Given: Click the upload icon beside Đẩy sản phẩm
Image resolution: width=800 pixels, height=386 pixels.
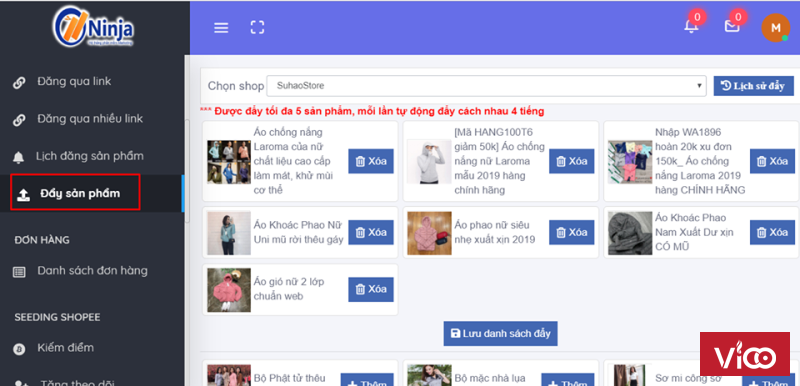Looking at the screenshot, I should [x=23, y=195].
